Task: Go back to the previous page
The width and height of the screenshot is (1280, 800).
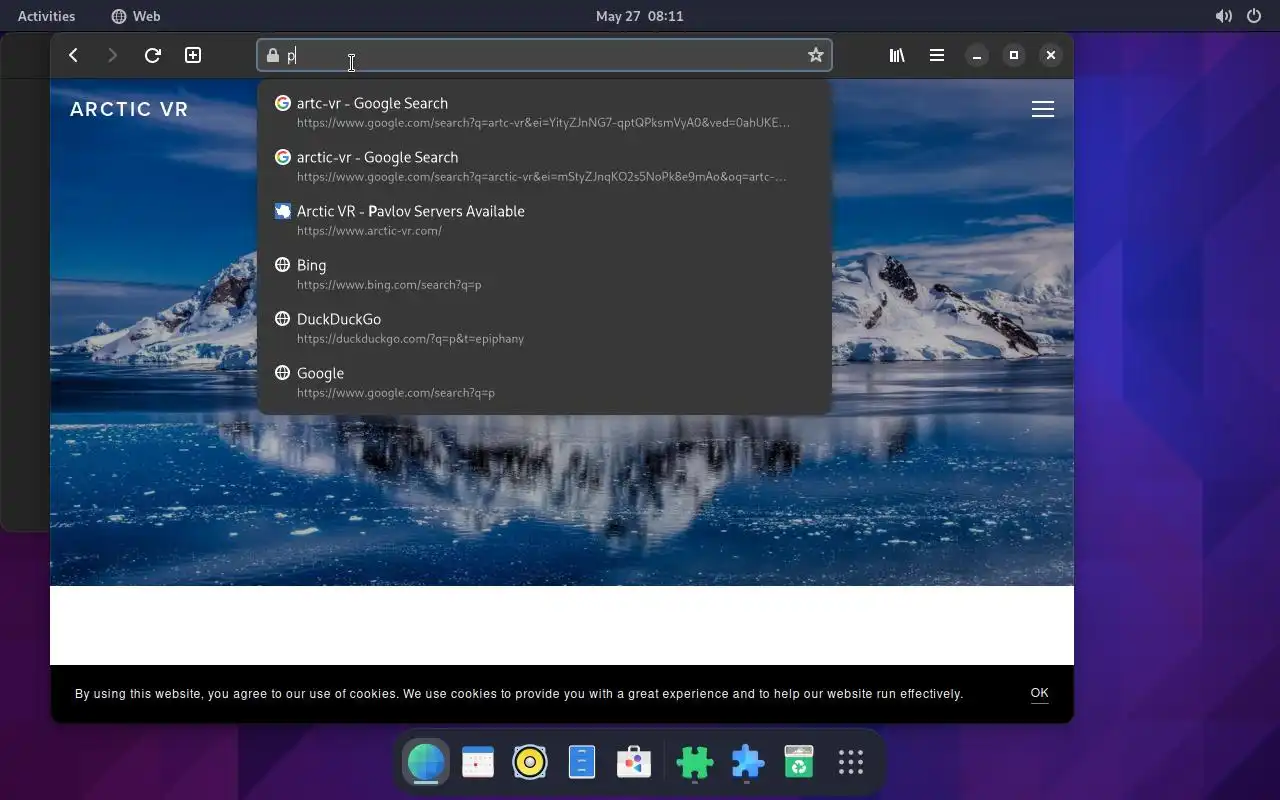Action: click(73, 56)
